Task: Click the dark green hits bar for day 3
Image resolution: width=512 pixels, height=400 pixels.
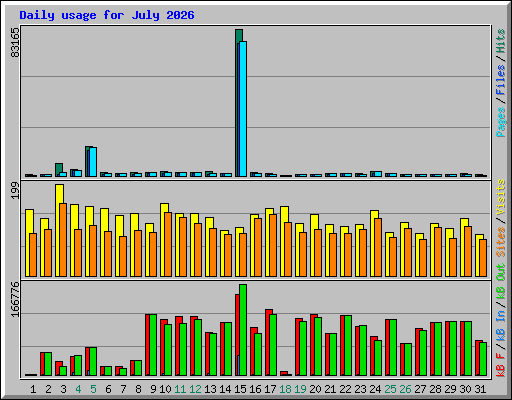Action: [x=59, y=169]
